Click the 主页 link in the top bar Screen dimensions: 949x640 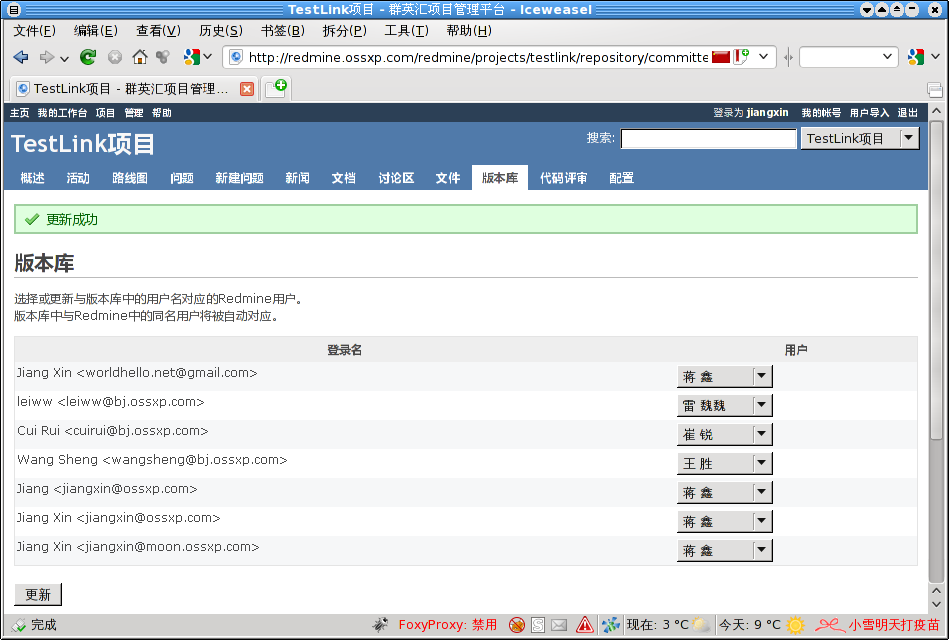click(x=19, y=113)
